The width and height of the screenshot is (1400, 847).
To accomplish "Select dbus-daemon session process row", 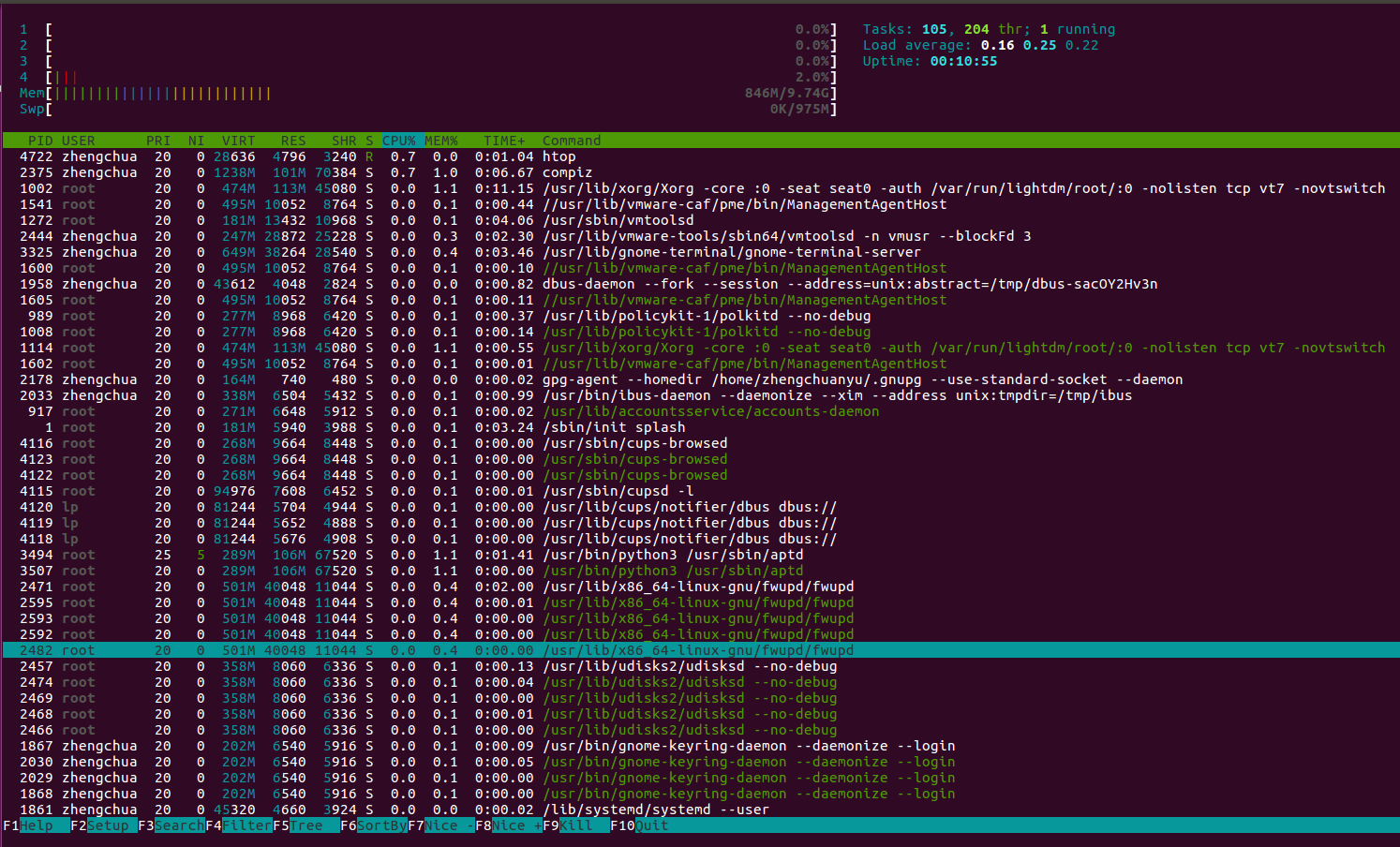I will click(x=700, y=284).
